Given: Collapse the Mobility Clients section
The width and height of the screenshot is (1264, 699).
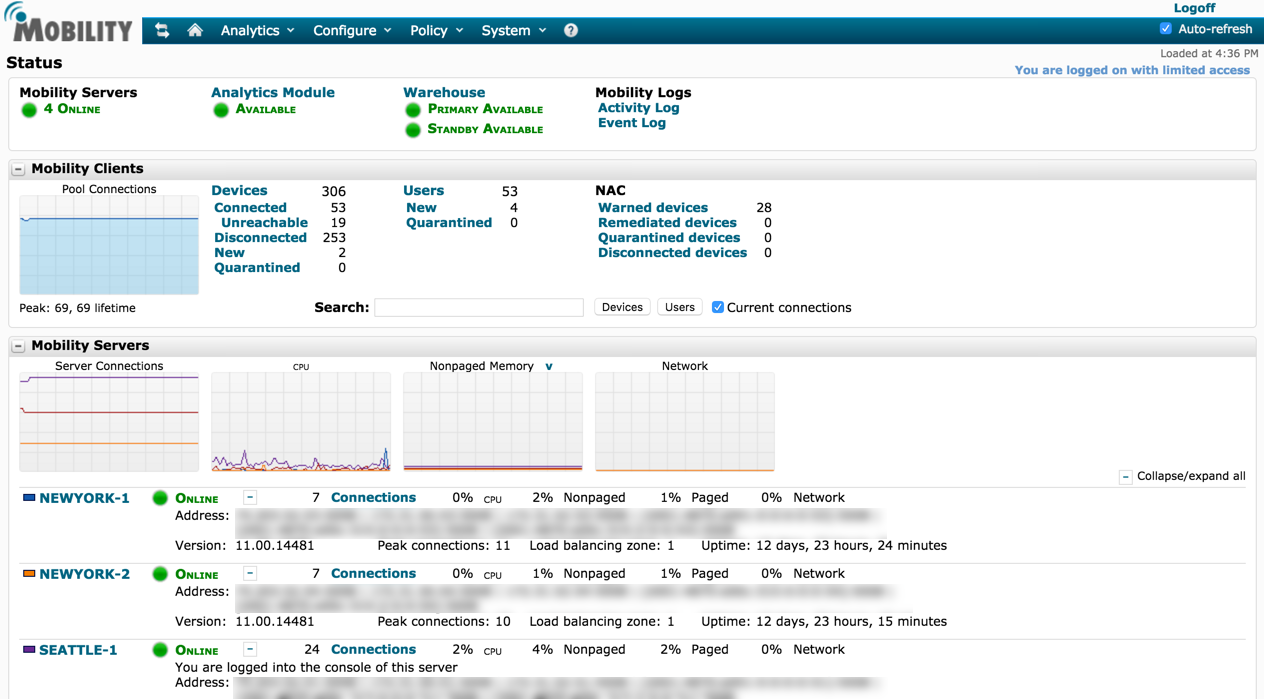Looking at the screenshot, I should point(18,169).
